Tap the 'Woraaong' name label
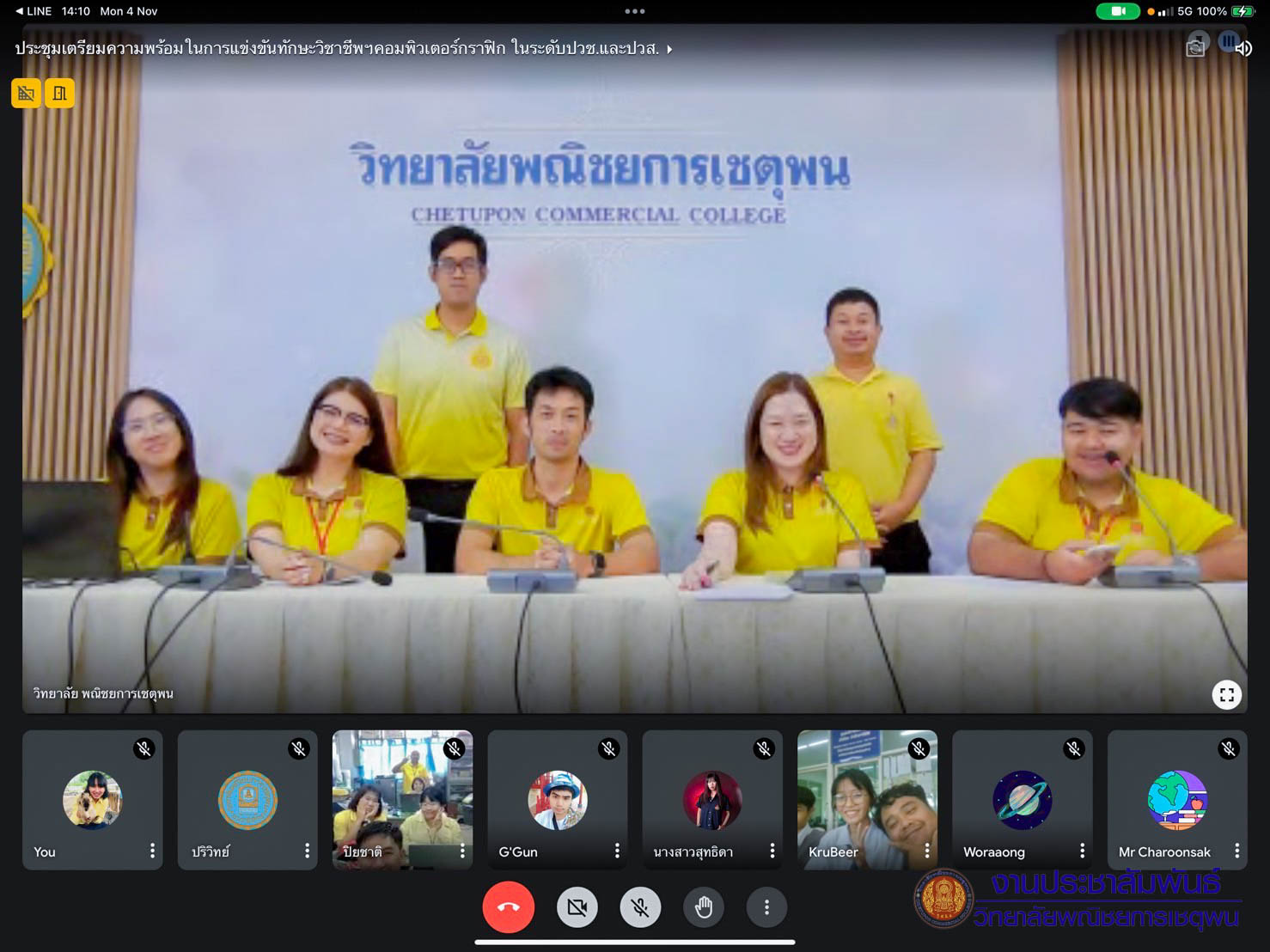The width and height of the screenshot is (1270, 952). (994, 851)
